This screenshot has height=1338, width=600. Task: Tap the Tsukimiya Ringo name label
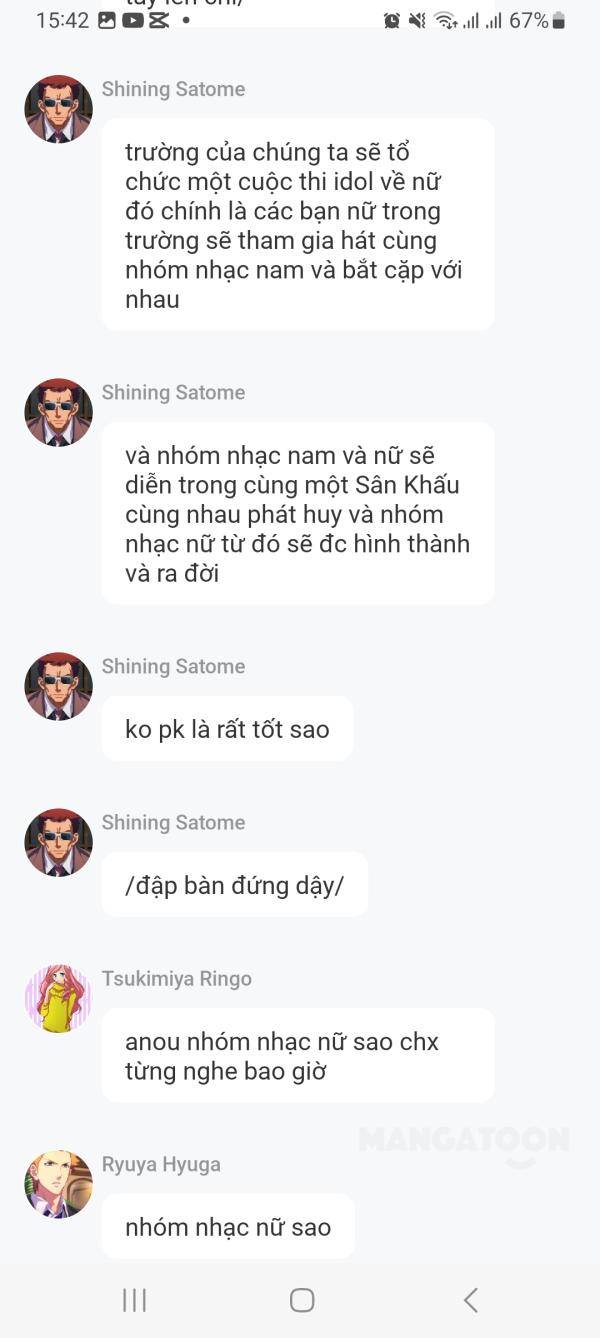[x=176, y=978]
